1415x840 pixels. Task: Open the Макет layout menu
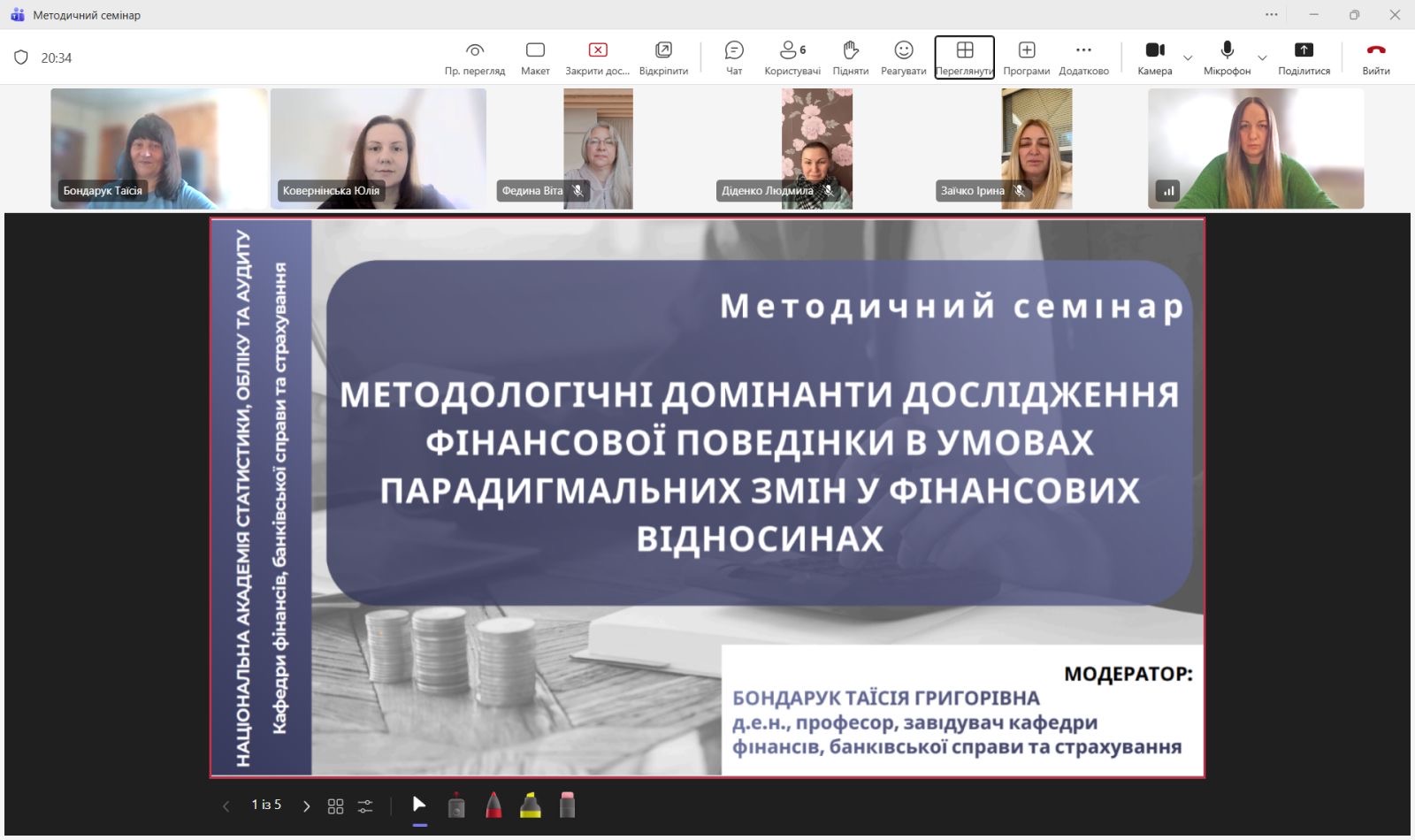click(x=535, y=57)
